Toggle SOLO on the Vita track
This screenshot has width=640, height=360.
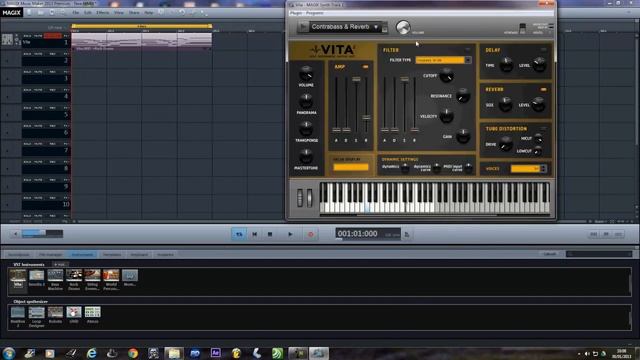point(27,36)
